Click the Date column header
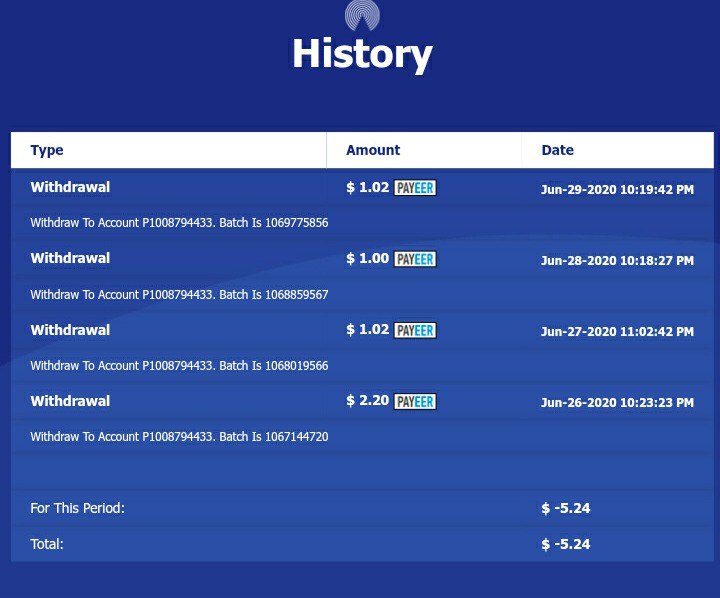 point(557,150)
